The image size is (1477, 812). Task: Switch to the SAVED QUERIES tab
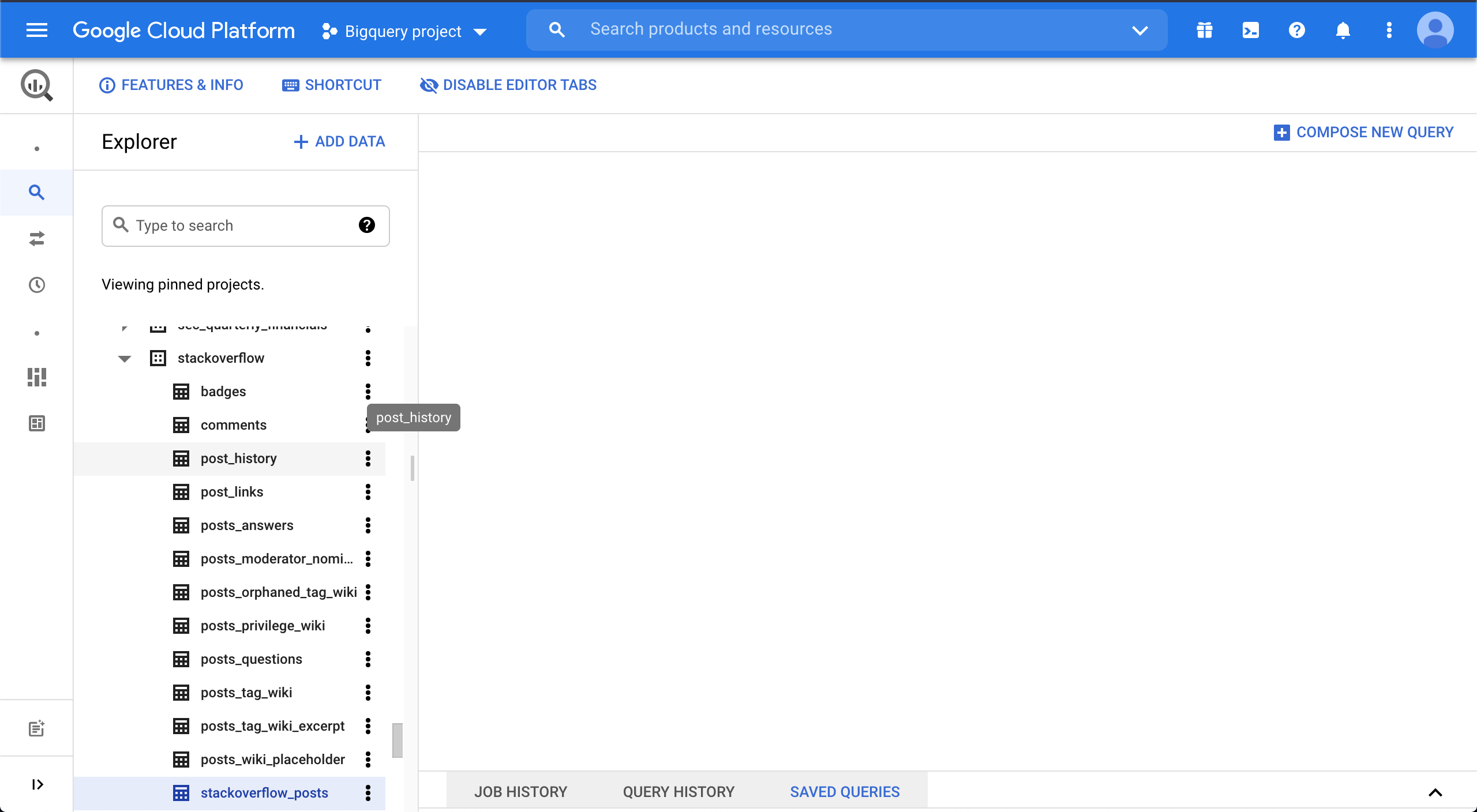[845, 792]
